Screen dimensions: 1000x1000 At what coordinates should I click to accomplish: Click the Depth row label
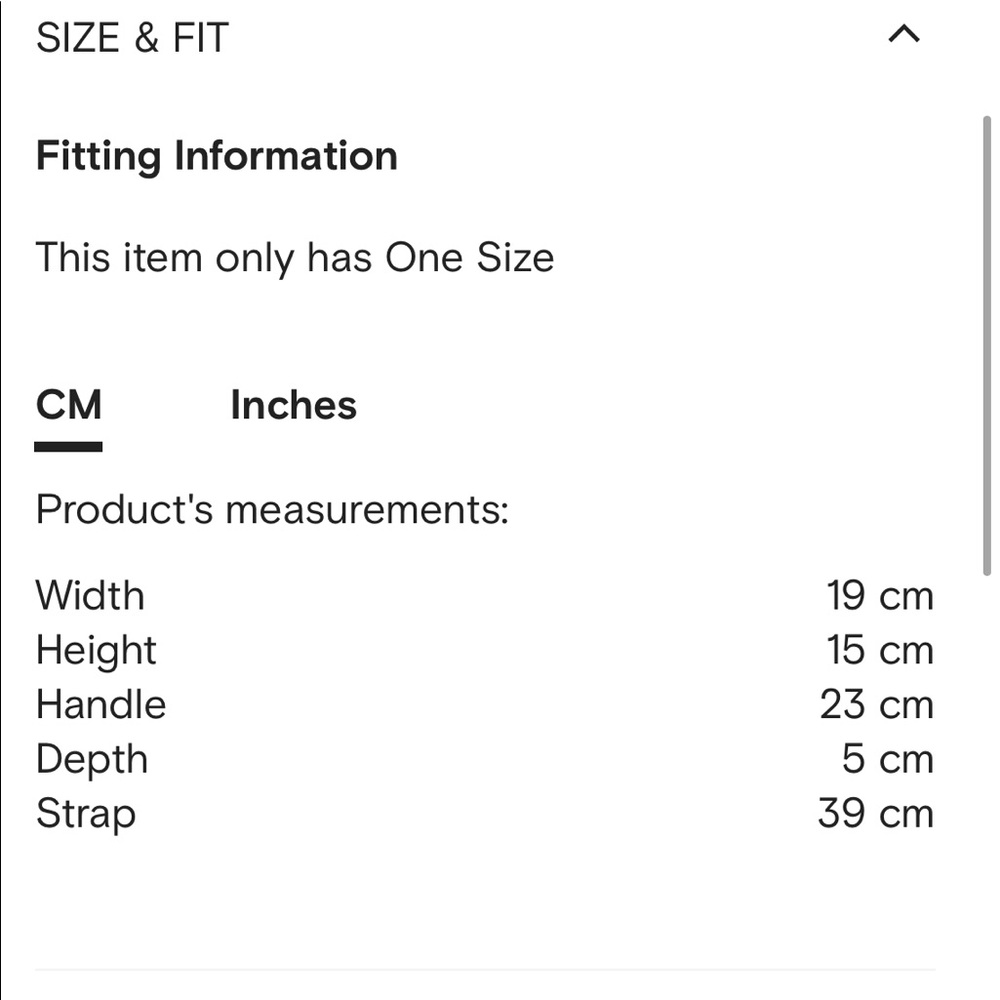(92, 759)
